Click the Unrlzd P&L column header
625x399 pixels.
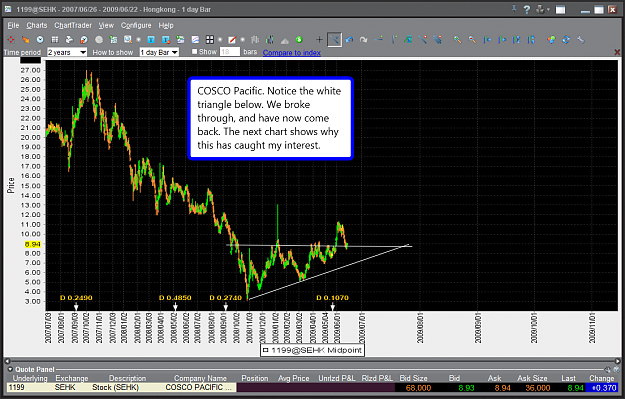pos(337,378)
